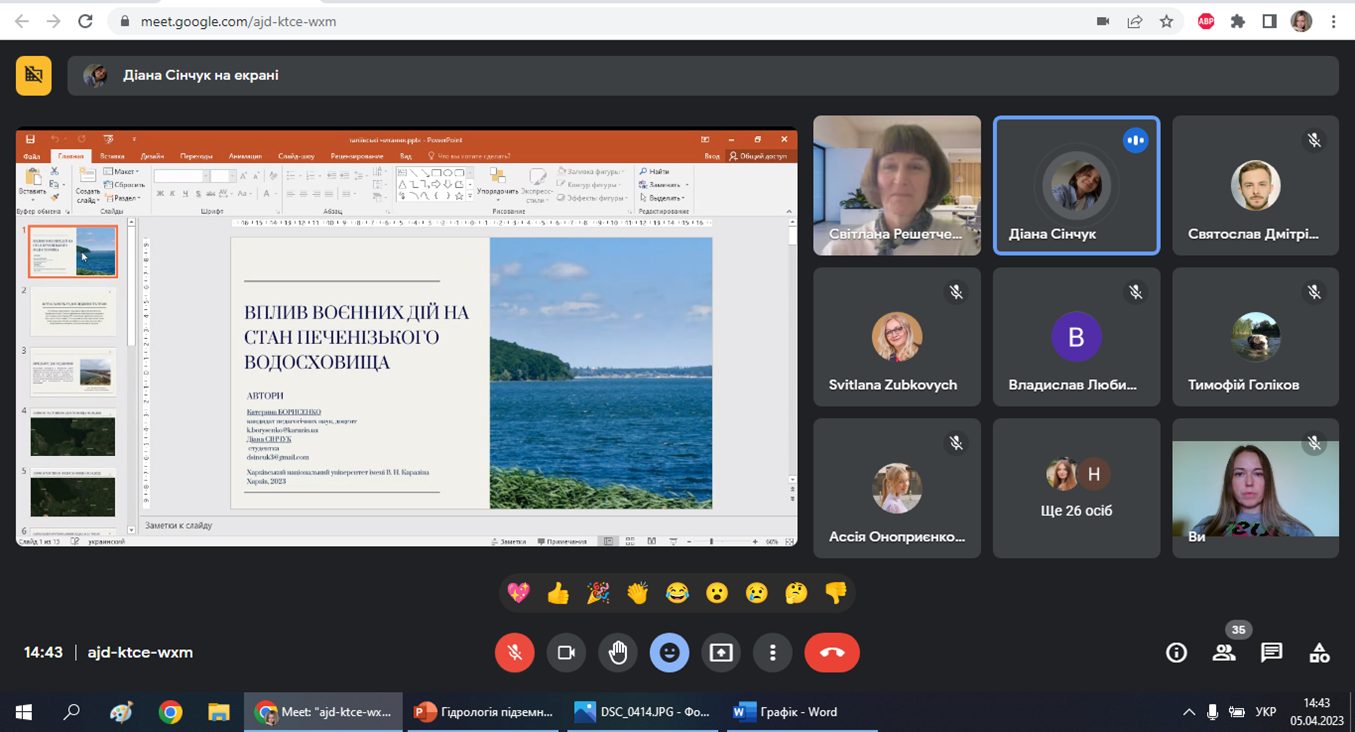Viewport: 1355px width, 732px height.
Task: Switch to the PowerPoint taskbar item
Action: coord(483,712)
